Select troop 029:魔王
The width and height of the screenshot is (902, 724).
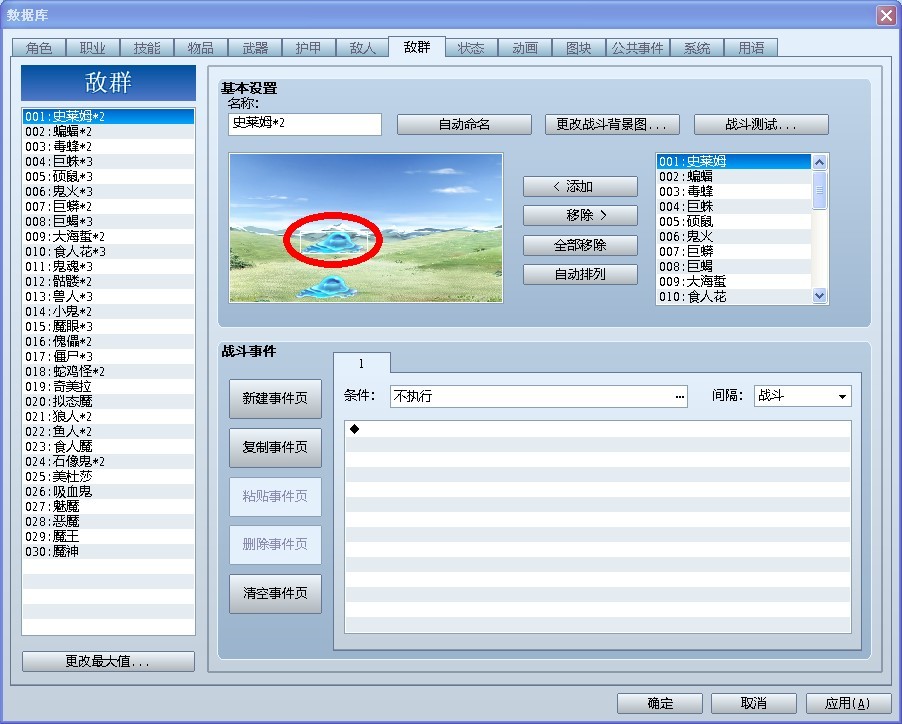coord(108,536)
